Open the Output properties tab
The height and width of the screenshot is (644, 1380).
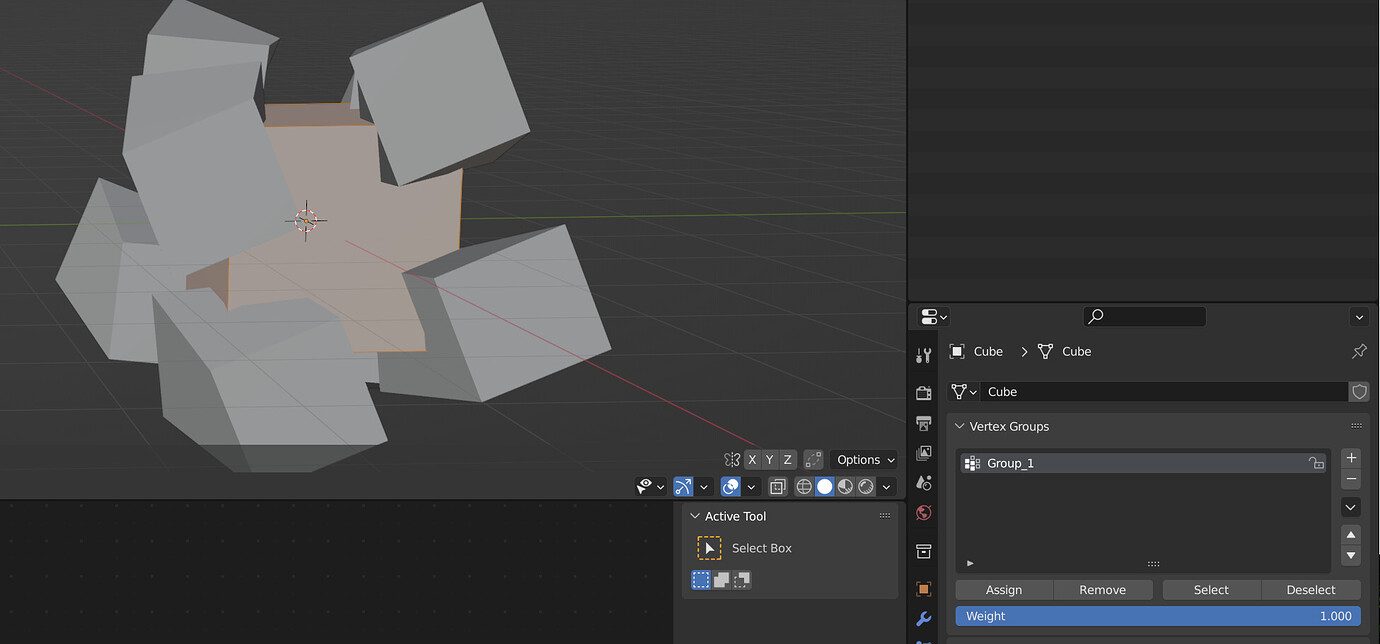click(x=924, y=423)
